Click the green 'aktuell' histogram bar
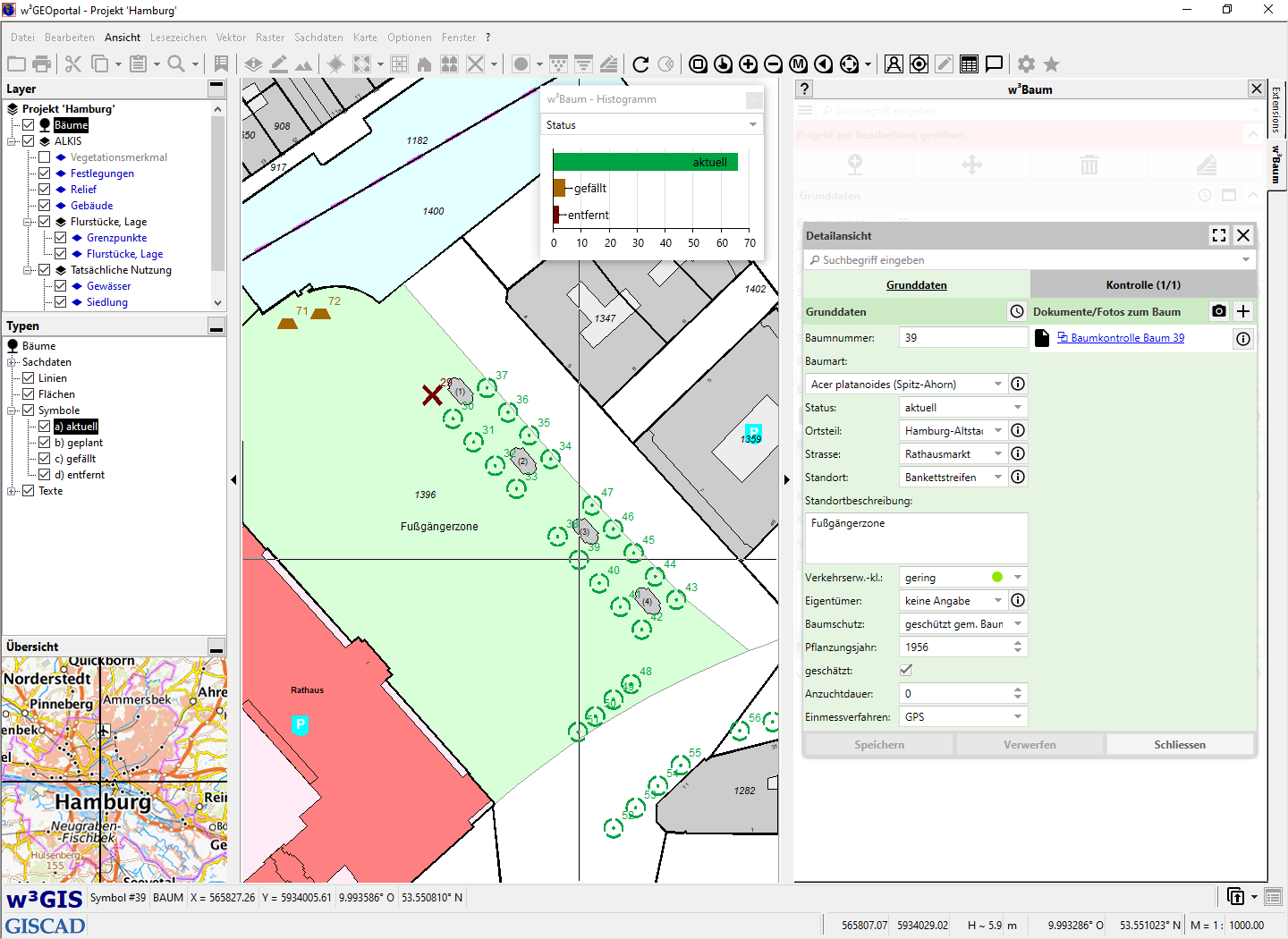This screenshot has width=1288, height=939. pyautogui.click(x=646, y=162)
